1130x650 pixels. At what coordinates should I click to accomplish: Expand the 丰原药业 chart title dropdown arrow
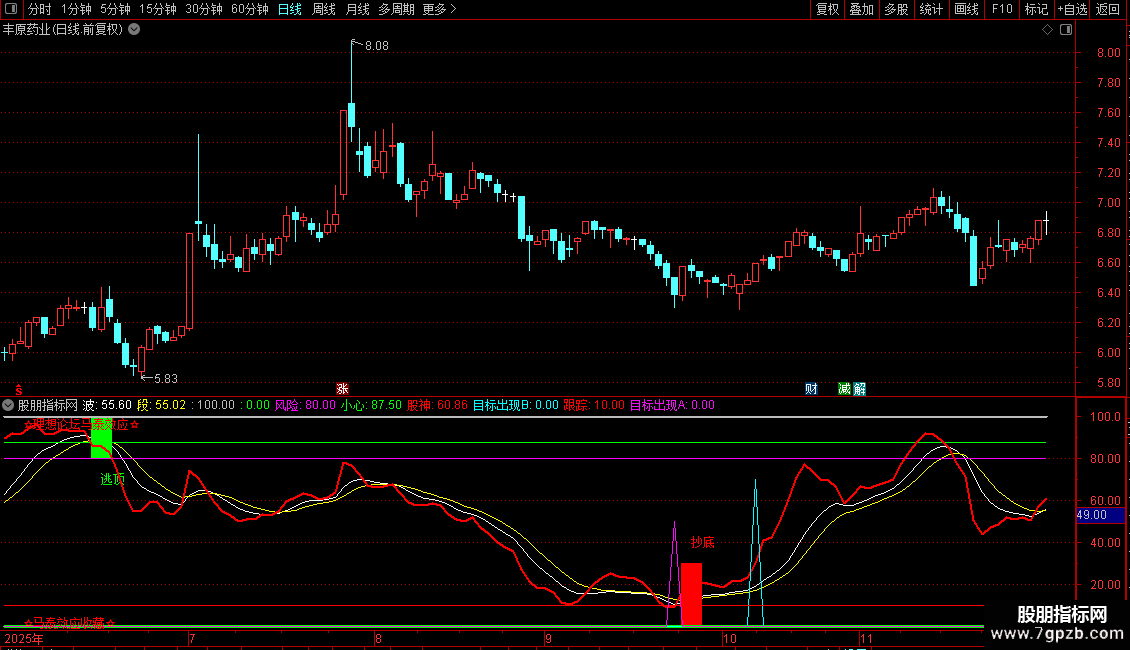click(x=134, y=30)
